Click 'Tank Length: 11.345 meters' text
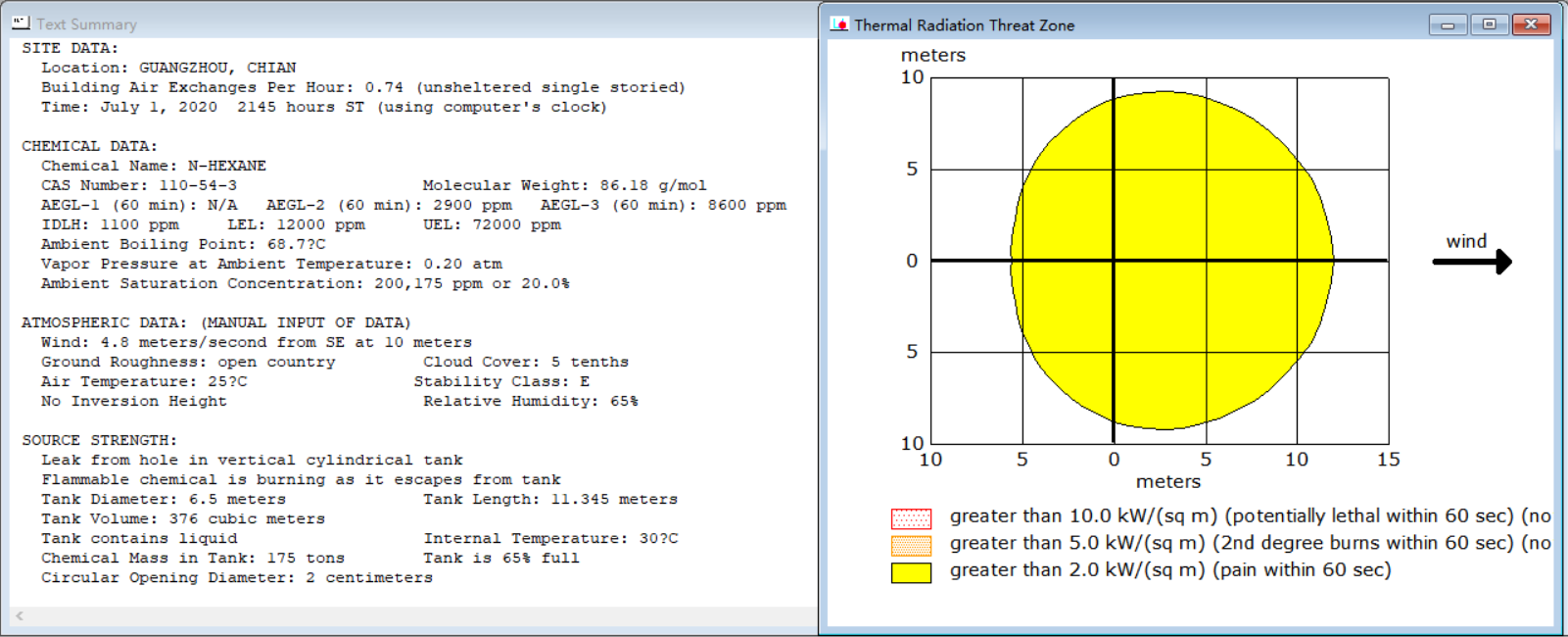Screen dimensions: 1568x637 (x=550, y=499)
